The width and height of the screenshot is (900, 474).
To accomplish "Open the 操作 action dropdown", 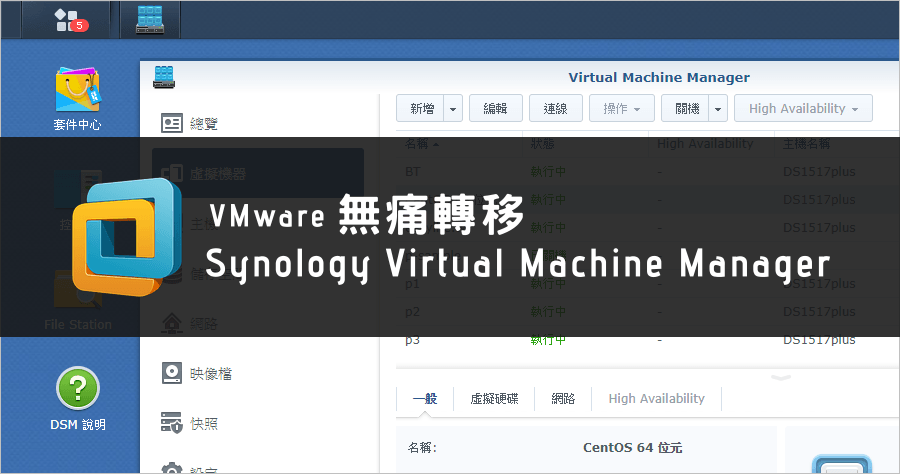I will pos(622,108).
